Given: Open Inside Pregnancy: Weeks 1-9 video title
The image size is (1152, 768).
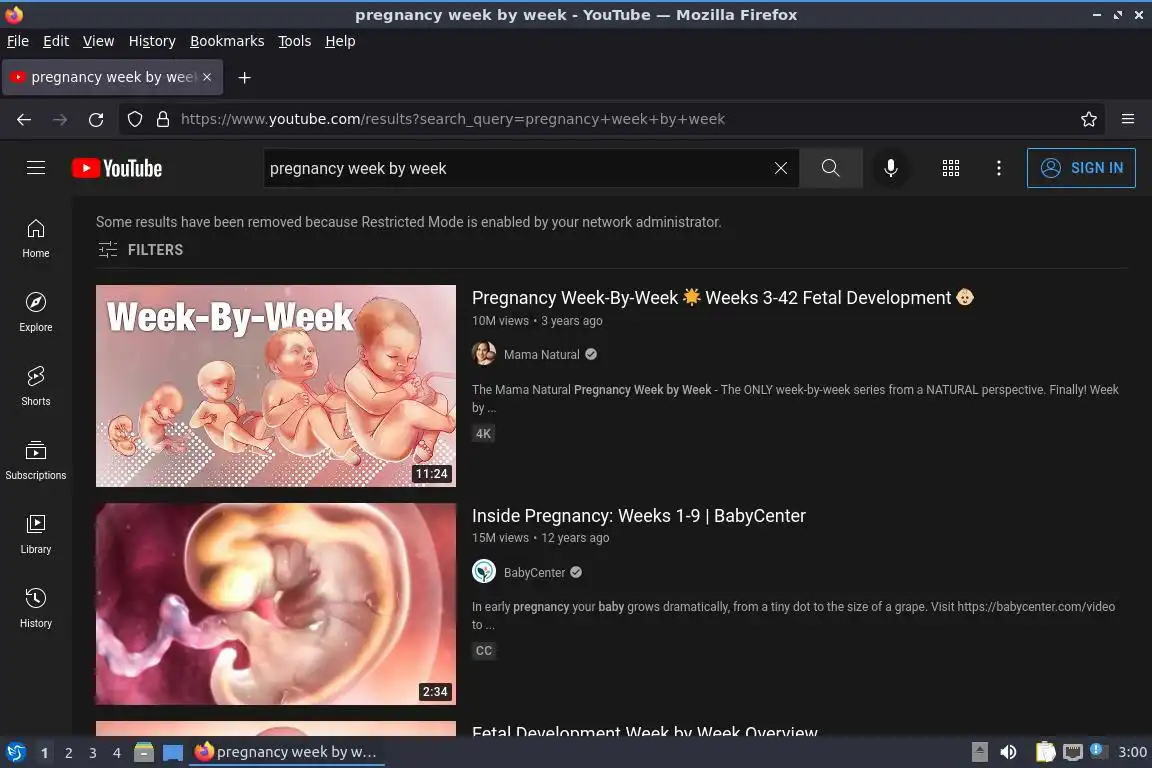Looking at the screenshot, I should pos(638,516).
